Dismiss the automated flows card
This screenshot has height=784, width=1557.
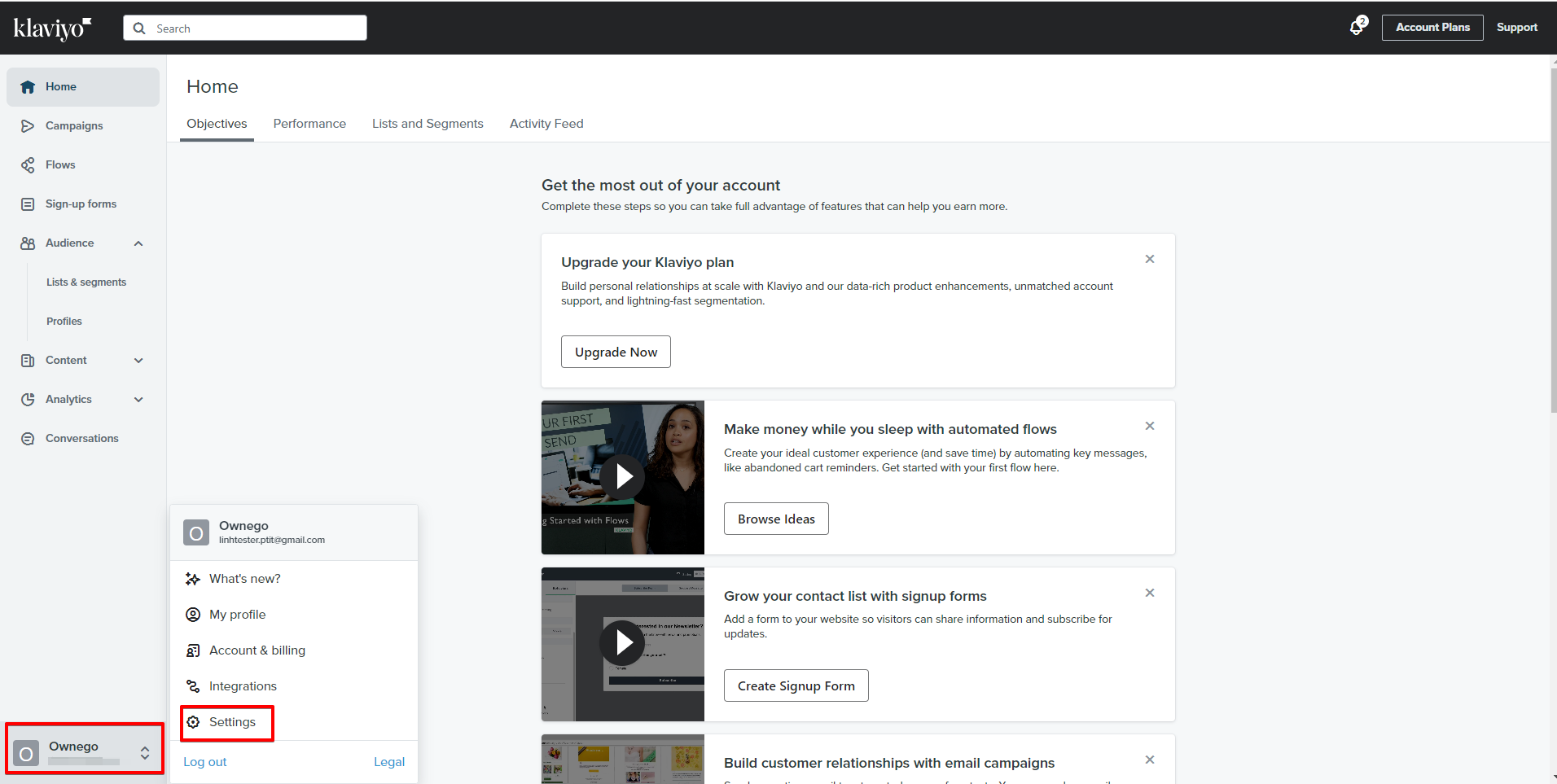pyautogui.click(x=1150, y=426)
